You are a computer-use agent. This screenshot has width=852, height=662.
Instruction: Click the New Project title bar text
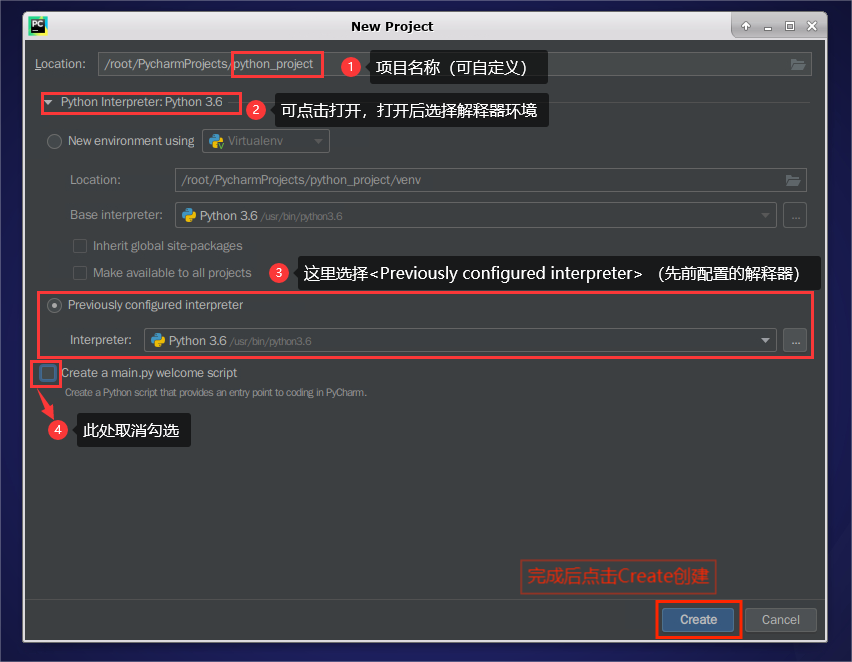pyautogui.click(x=392, y=27)
